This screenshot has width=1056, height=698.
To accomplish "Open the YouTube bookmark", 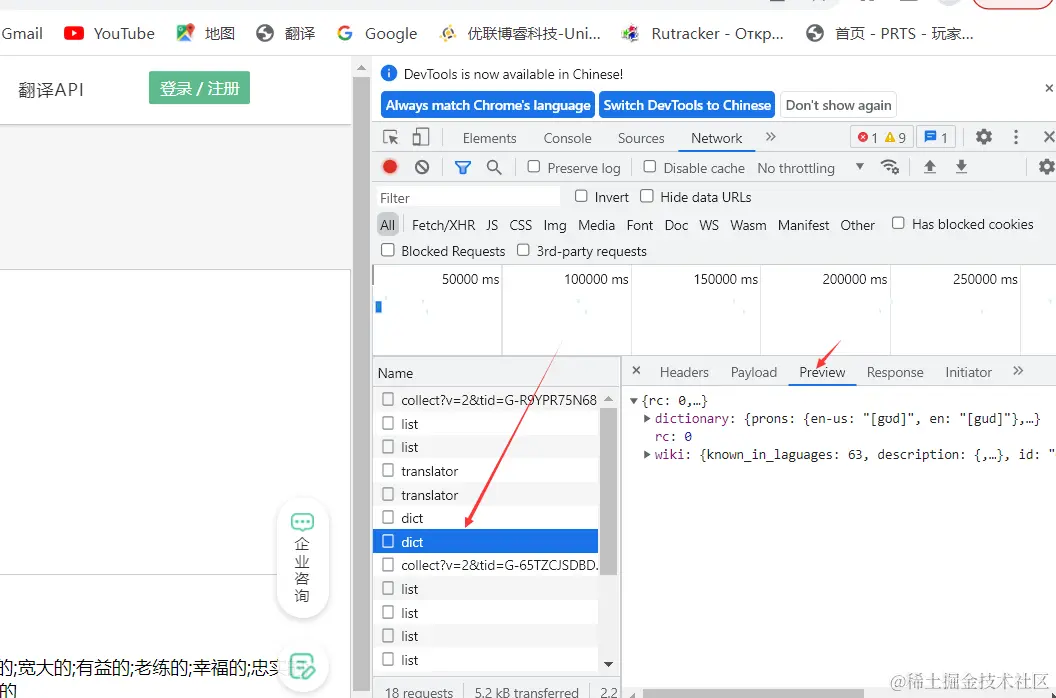I will (109, 33).
